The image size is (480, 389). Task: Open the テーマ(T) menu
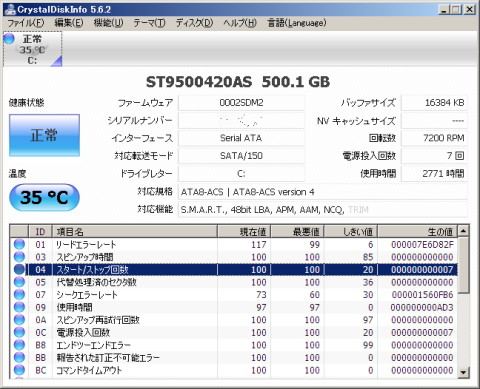coord(149,23)
